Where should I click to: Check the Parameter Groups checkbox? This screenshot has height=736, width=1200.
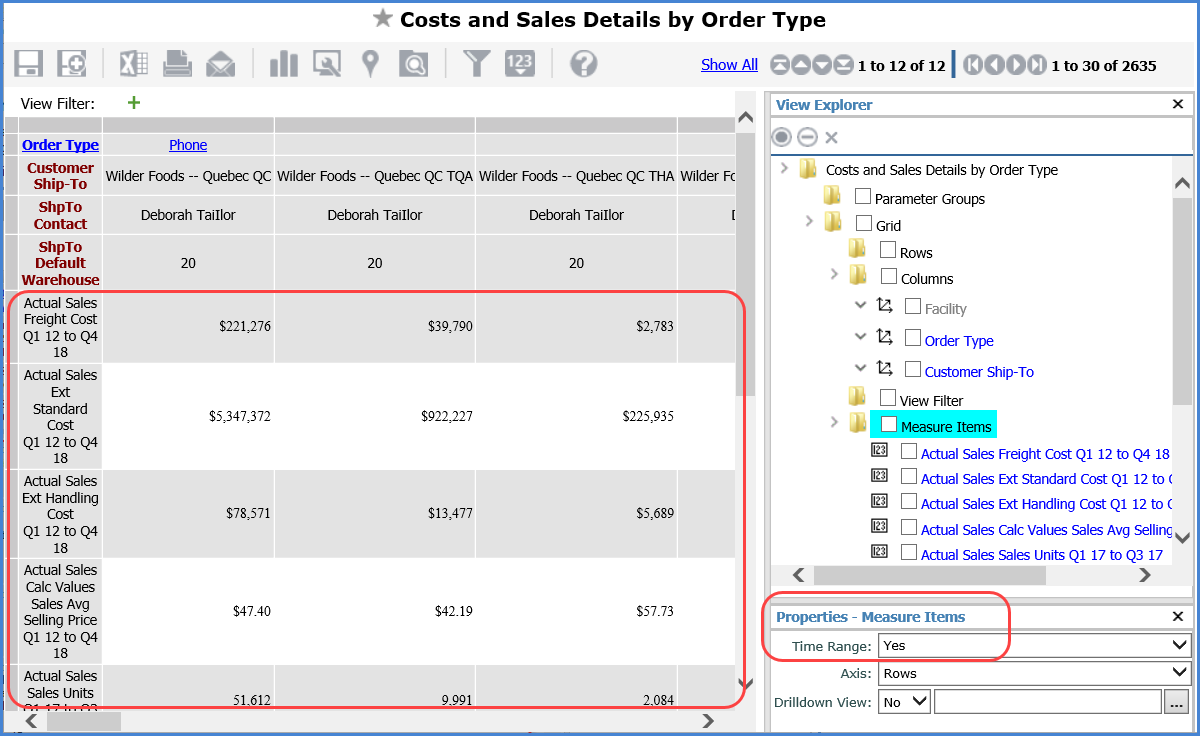863,198
